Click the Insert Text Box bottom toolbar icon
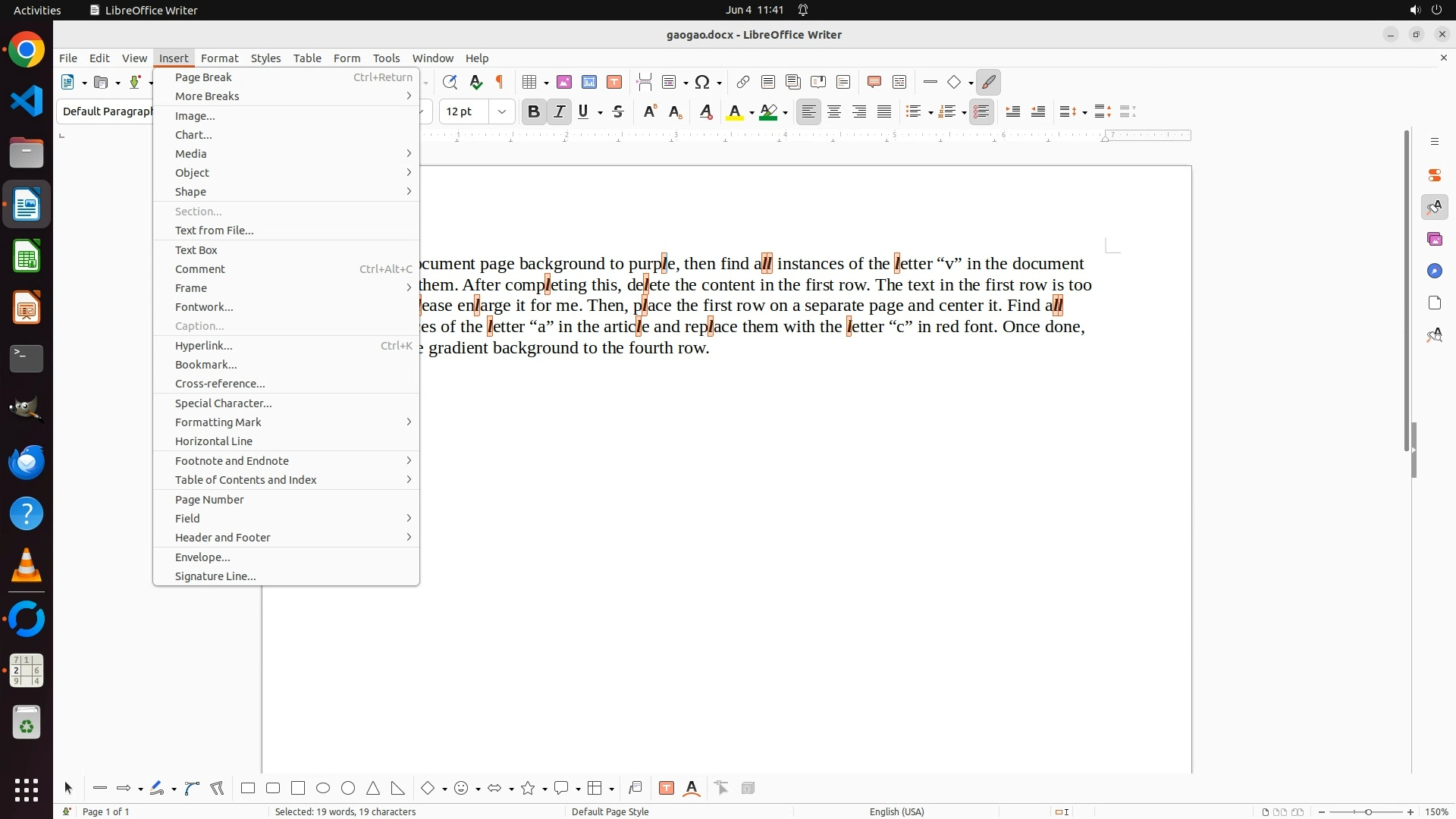 (667, 789)
